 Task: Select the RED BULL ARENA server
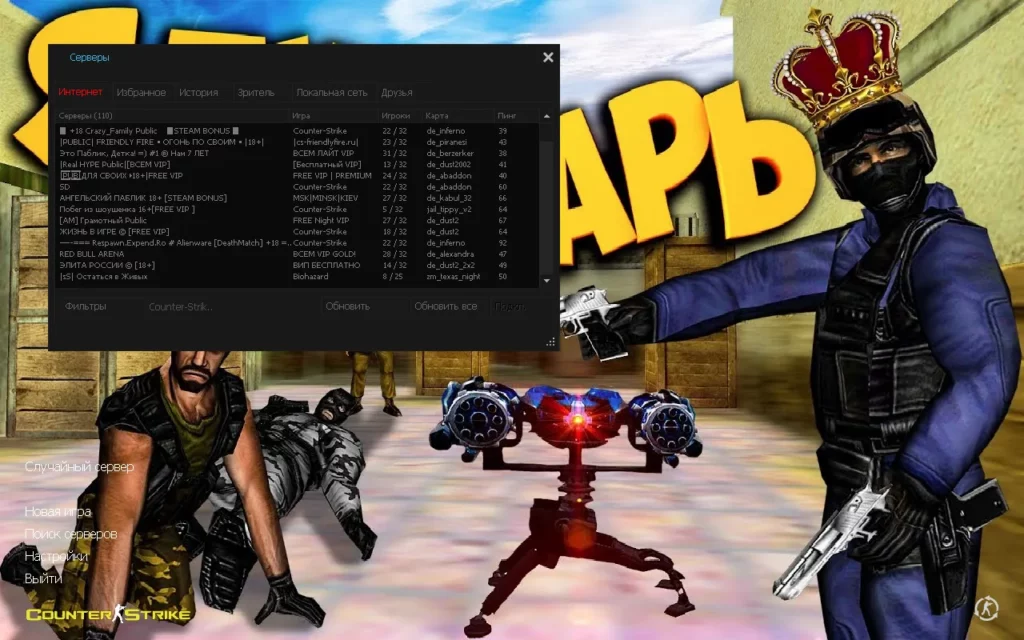(298, 254)
